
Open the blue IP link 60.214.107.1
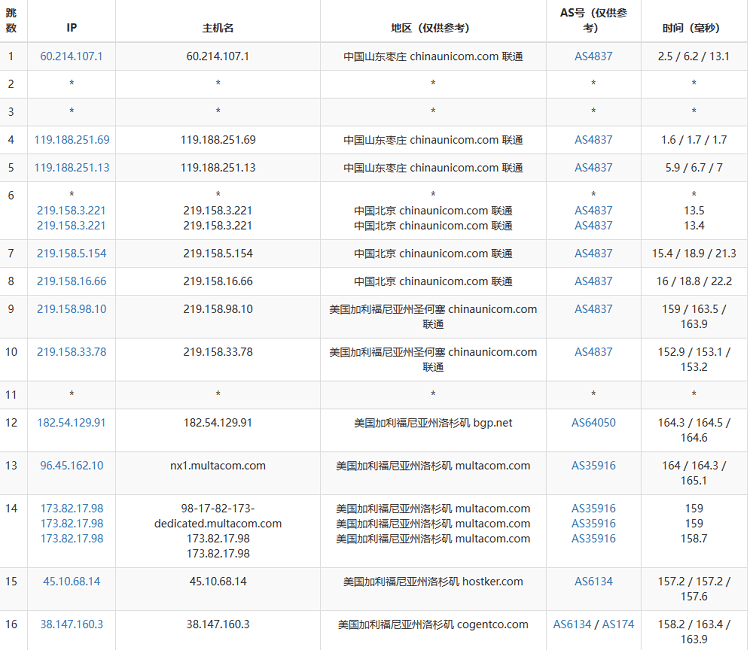pos(71,56)
